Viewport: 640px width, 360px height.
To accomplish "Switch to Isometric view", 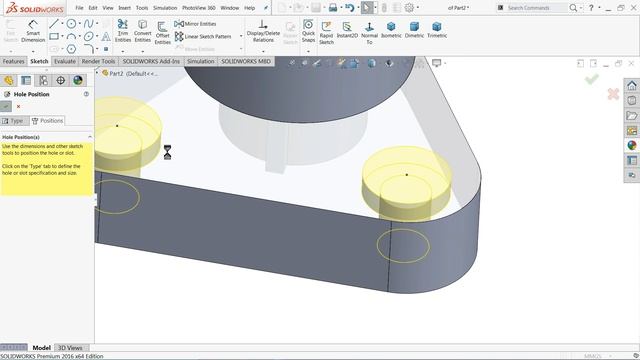I will click(x=391, y=30).
